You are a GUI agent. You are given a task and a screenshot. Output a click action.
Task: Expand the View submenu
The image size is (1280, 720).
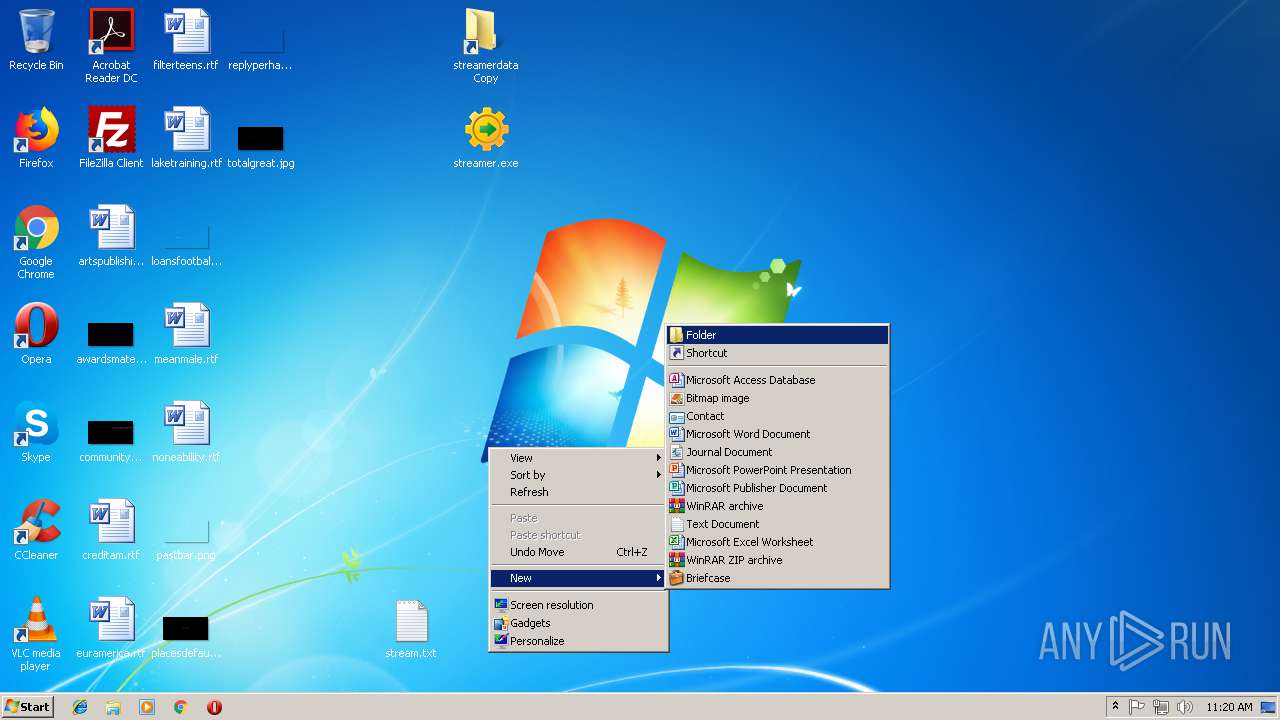[578, 458]
